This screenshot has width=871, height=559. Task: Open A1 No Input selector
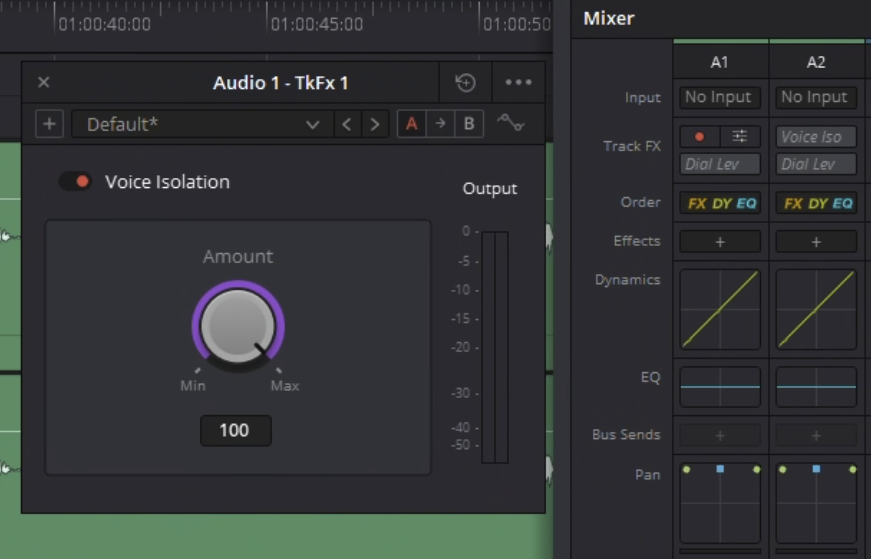tap(719, 97)
